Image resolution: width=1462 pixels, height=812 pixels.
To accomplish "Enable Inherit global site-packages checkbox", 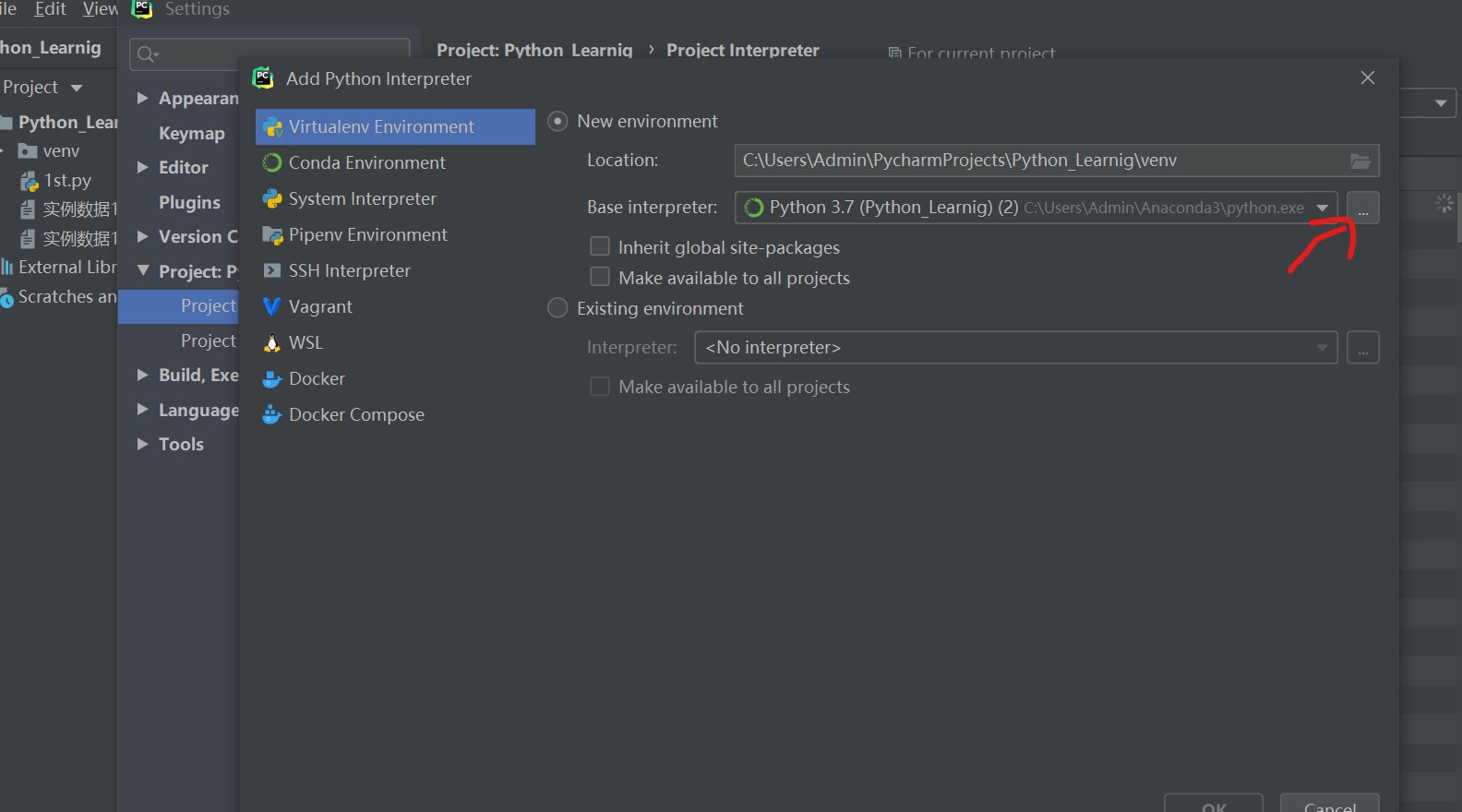I will (x=600, y=246).
